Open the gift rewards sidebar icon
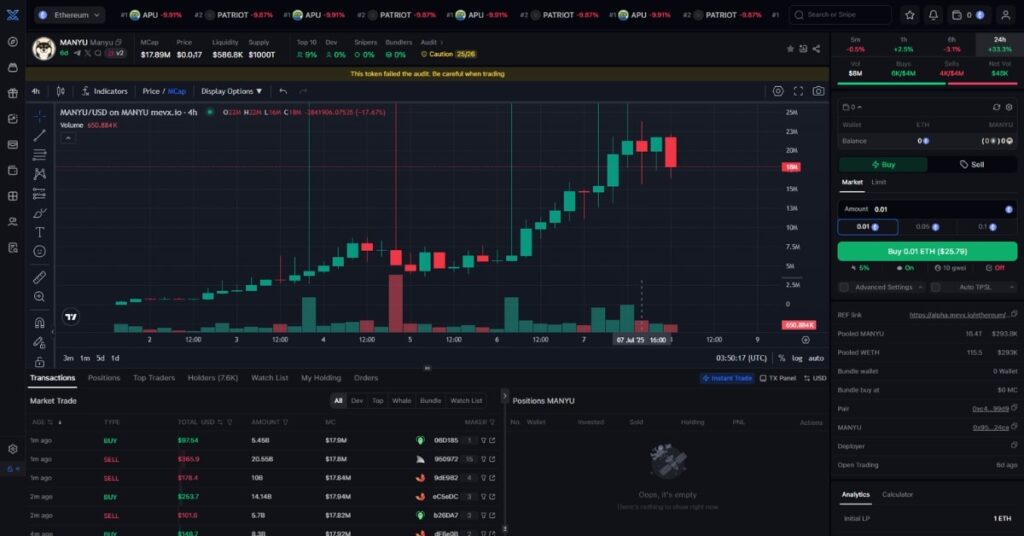The height and width of the screenshot is (536, 1024). point(12,93)
